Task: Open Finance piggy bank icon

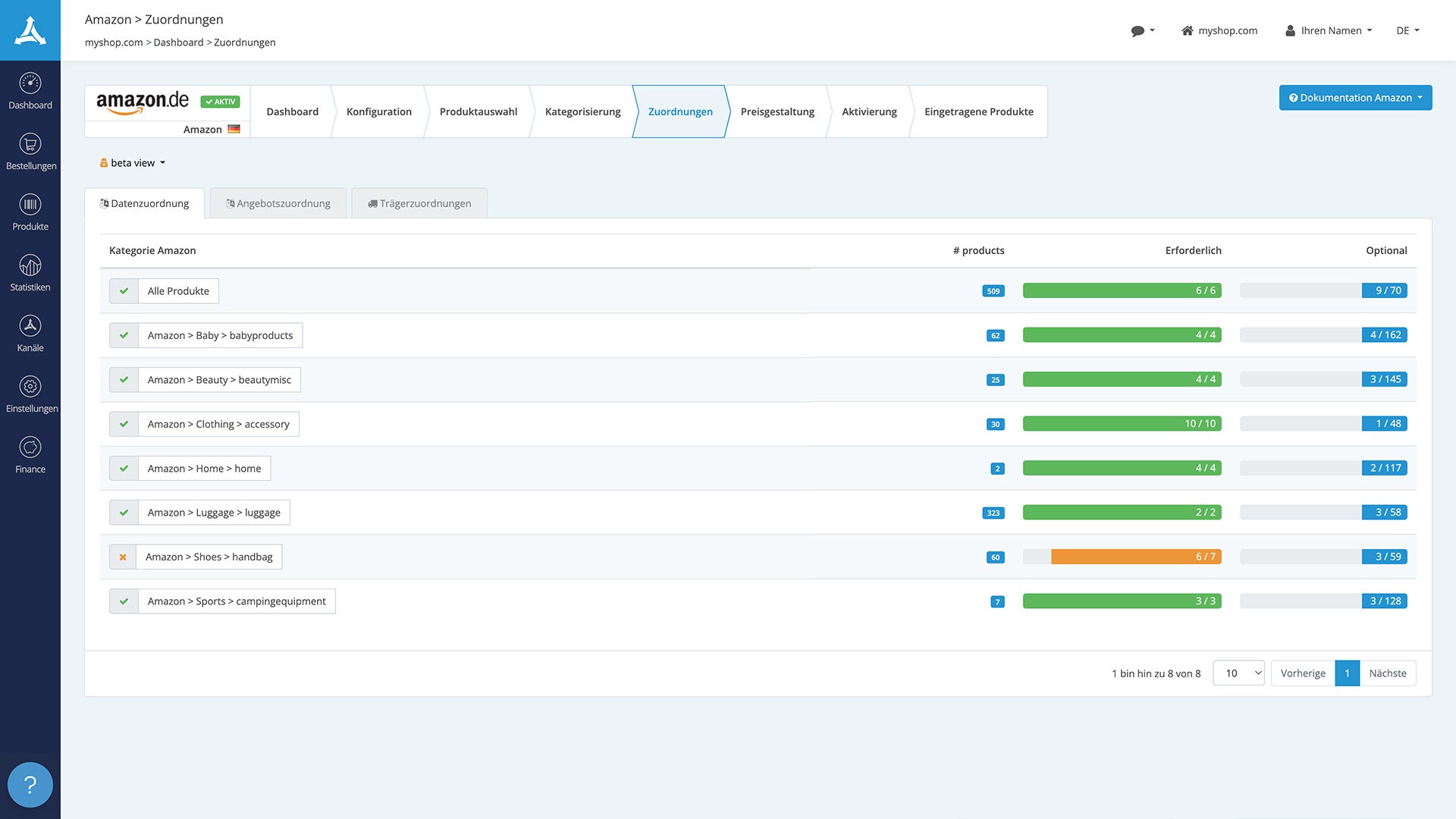Action: [x=30, y=447]
